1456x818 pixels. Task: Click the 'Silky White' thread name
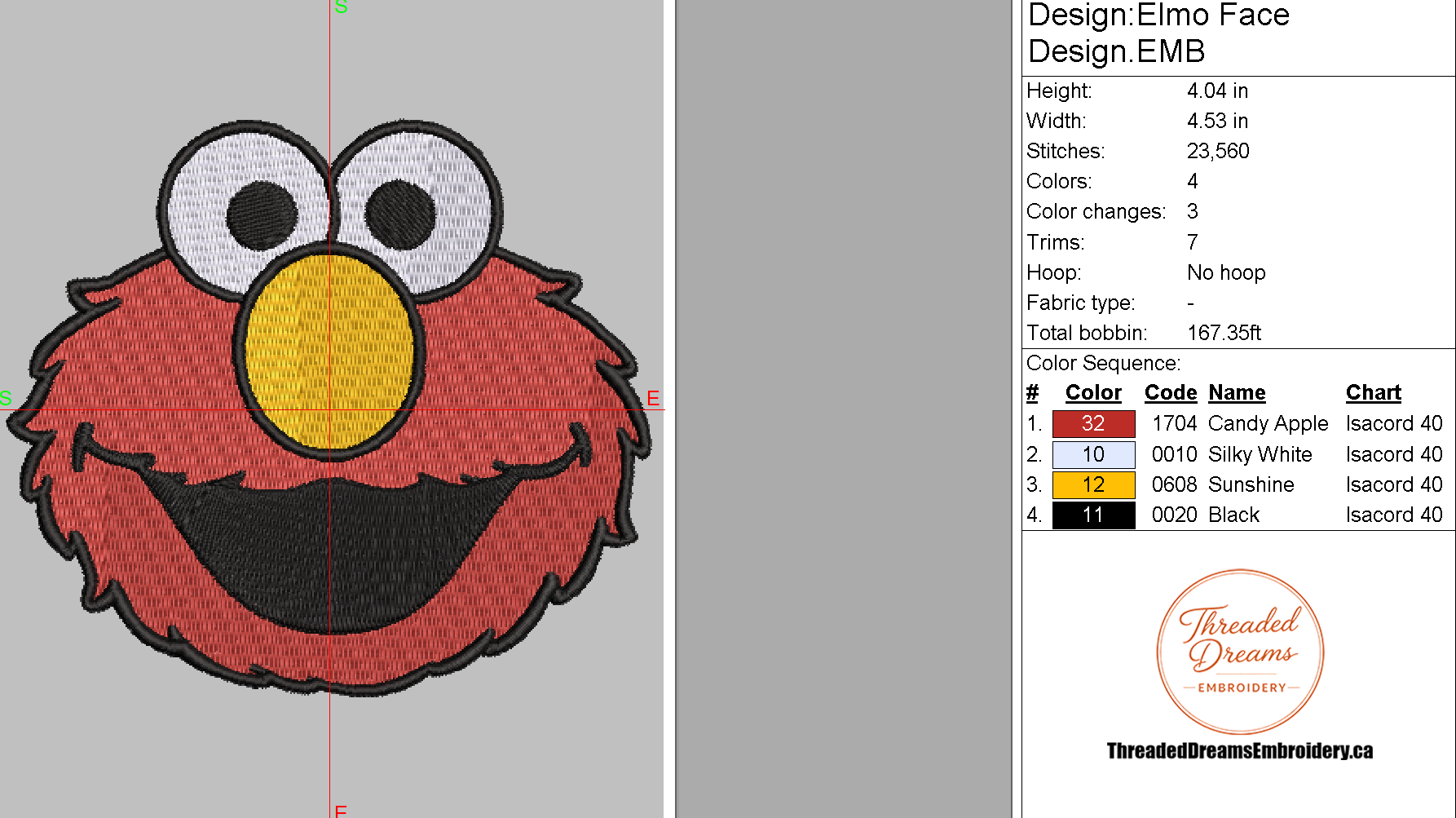coord(1260,454)
